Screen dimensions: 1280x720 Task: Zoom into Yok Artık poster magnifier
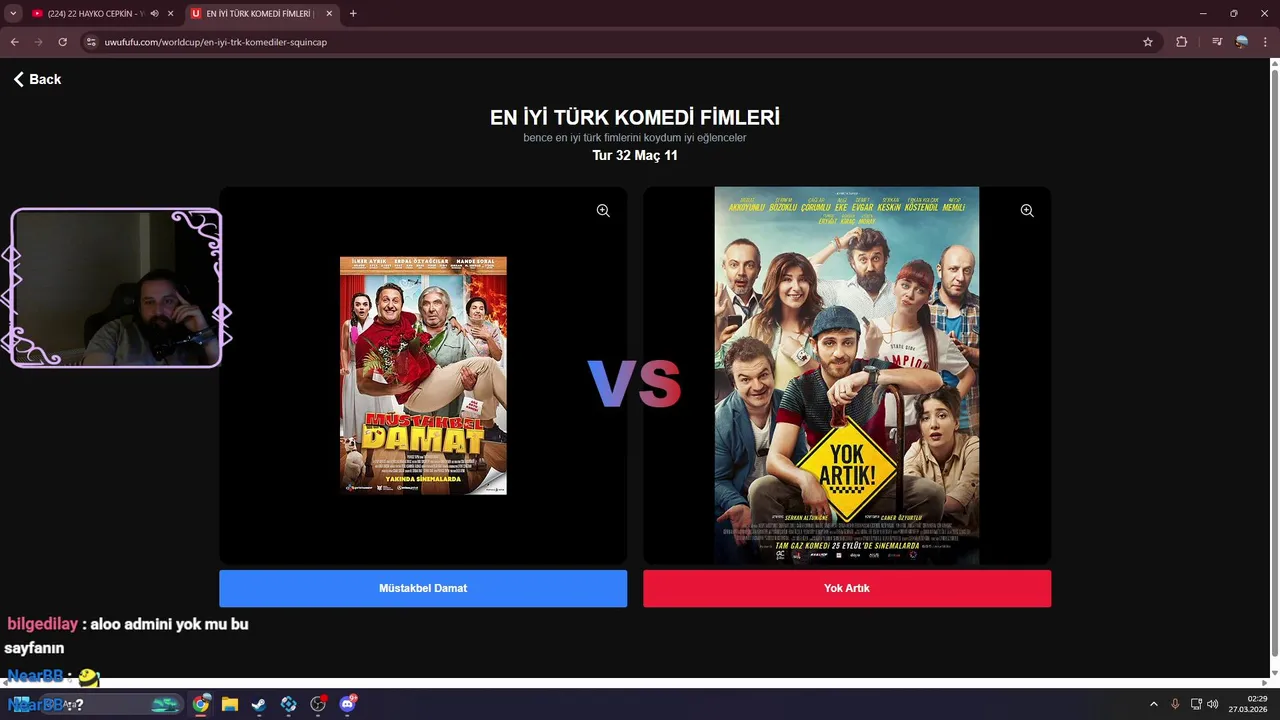(x=1027, y=211)
